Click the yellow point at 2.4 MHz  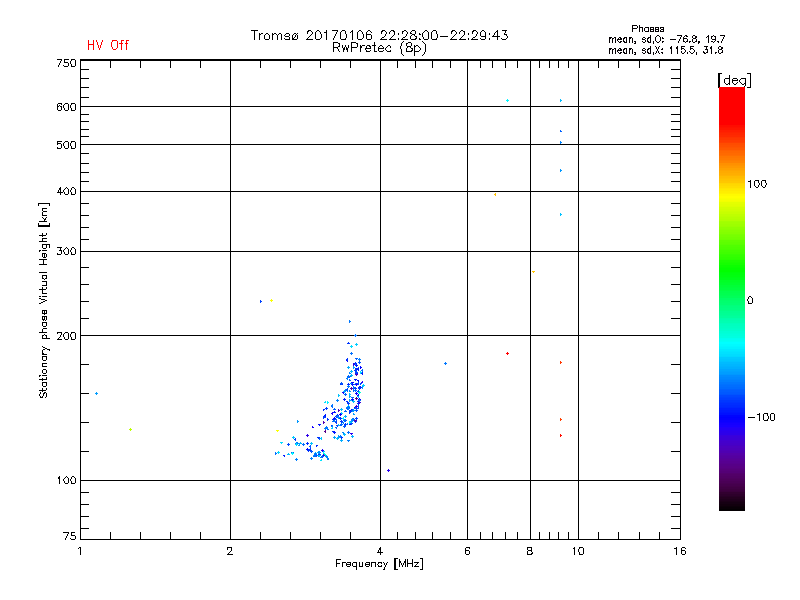point(271,301)
